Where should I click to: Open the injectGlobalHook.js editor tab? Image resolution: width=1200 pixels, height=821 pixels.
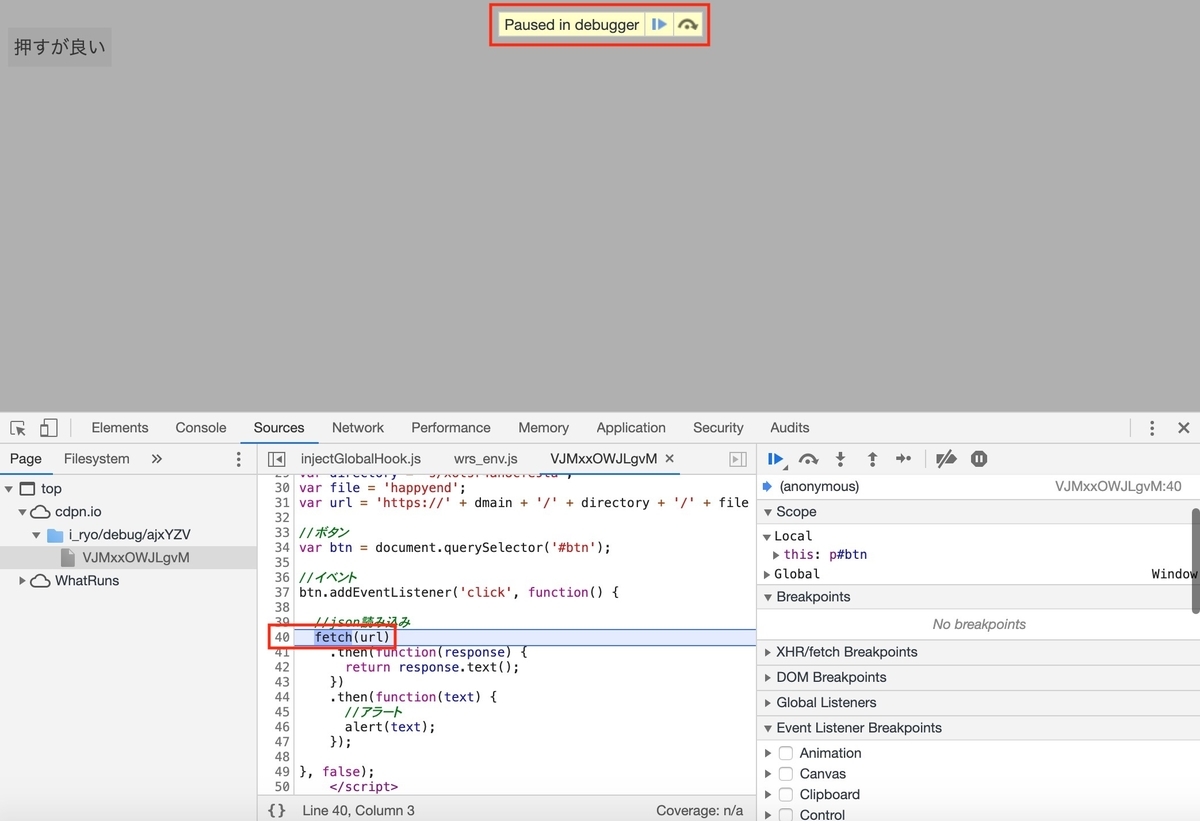361,459
